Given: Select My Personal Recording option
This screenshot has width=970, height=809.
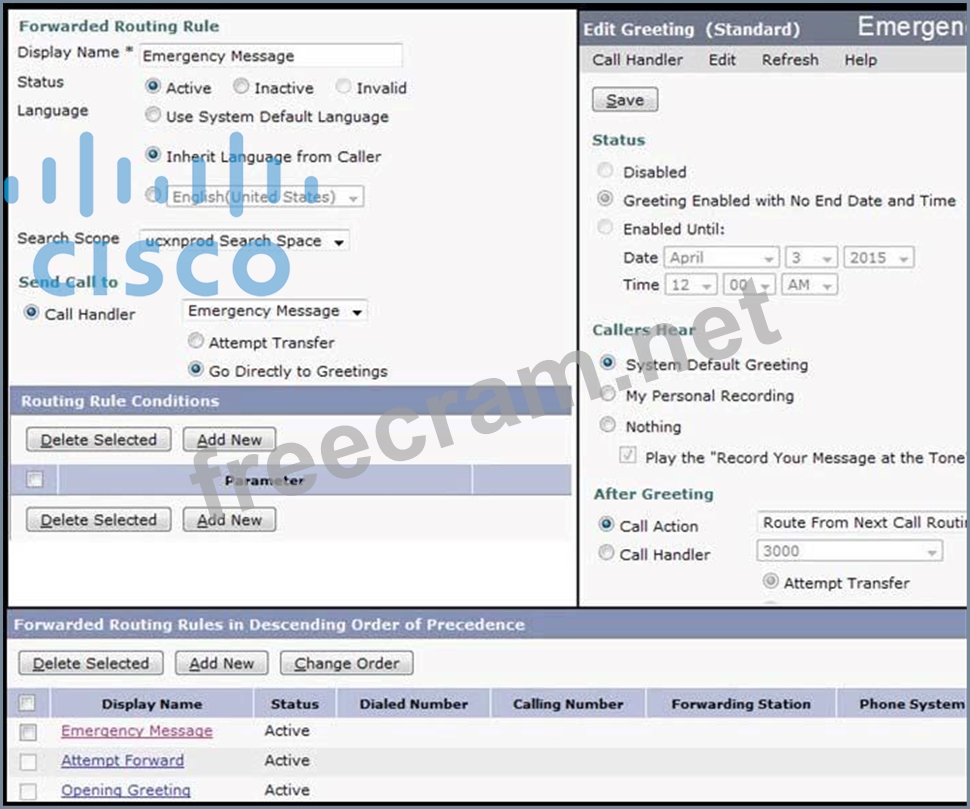Looking at the screenshot, I should [607, 395].
